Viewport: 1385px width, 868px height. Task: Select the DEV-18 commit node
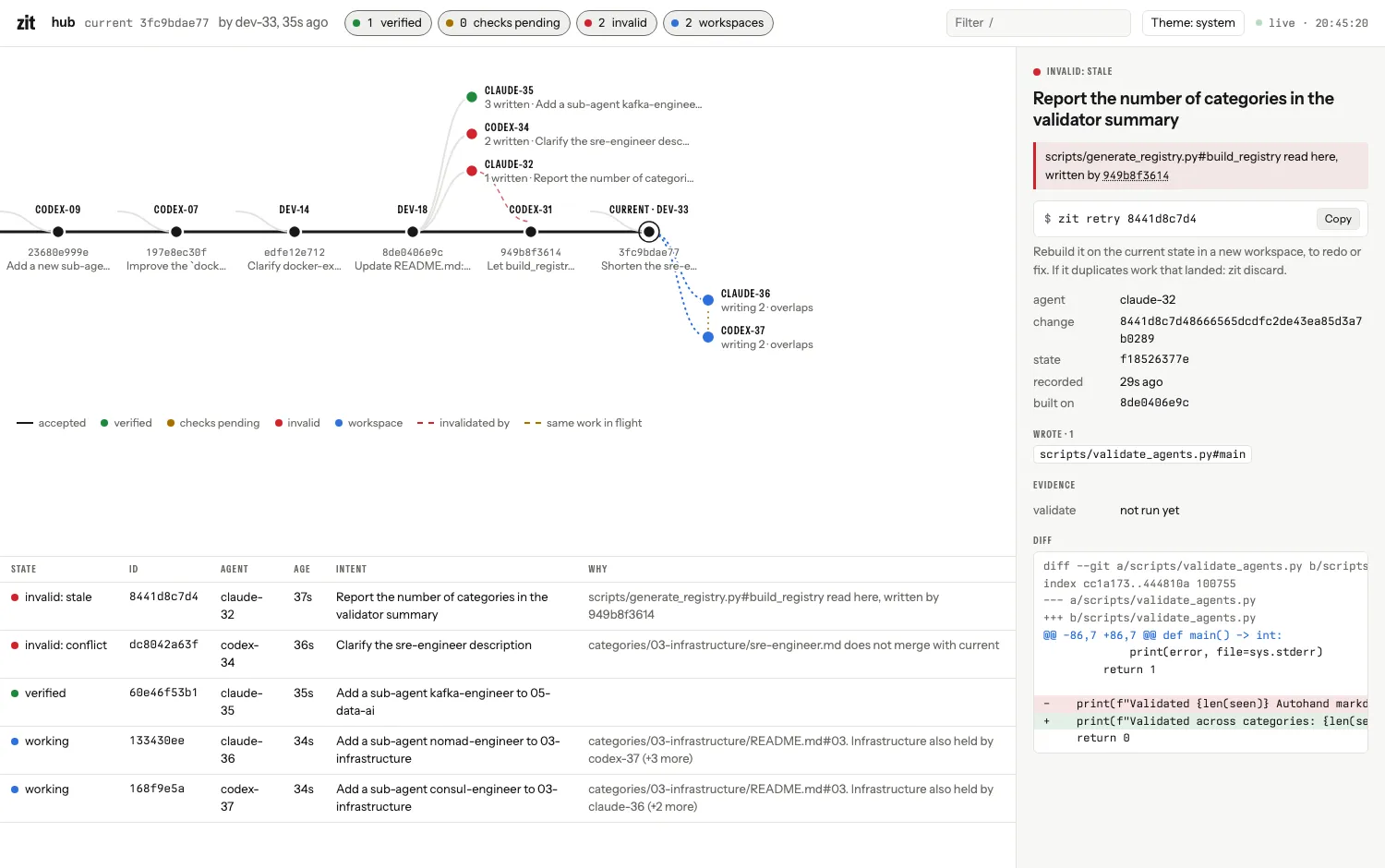[x=413, y=232]
